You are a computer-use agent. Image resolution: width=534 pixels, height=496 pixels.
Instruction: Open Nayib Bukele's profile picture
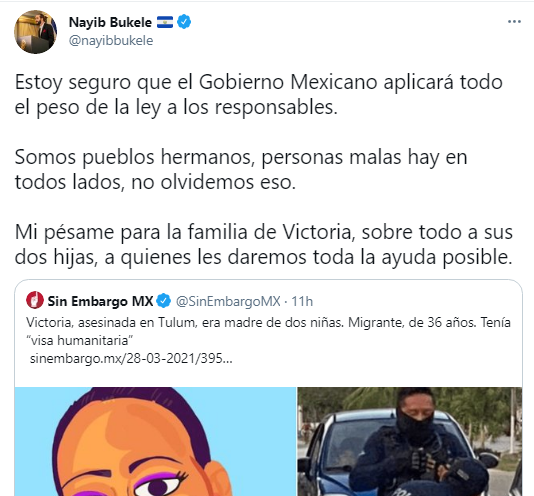pos(35,32)
